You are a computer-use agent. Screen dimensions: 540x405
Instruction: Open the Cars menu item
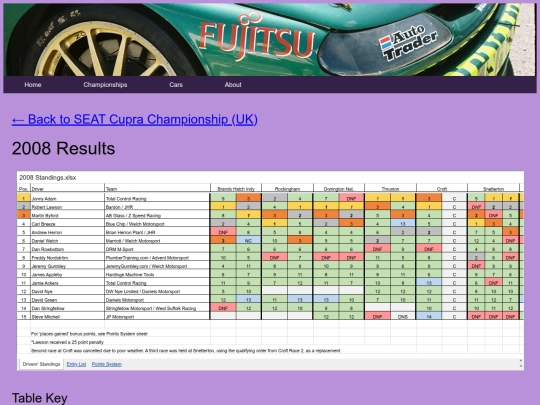[176, 85]
